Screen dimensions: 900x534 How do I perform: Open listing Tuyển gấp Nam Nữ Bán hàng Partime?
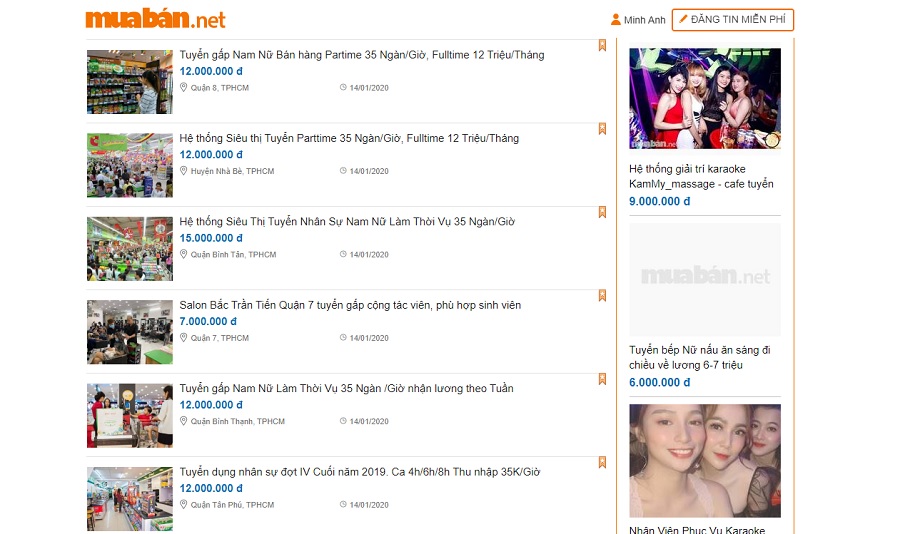362,55
